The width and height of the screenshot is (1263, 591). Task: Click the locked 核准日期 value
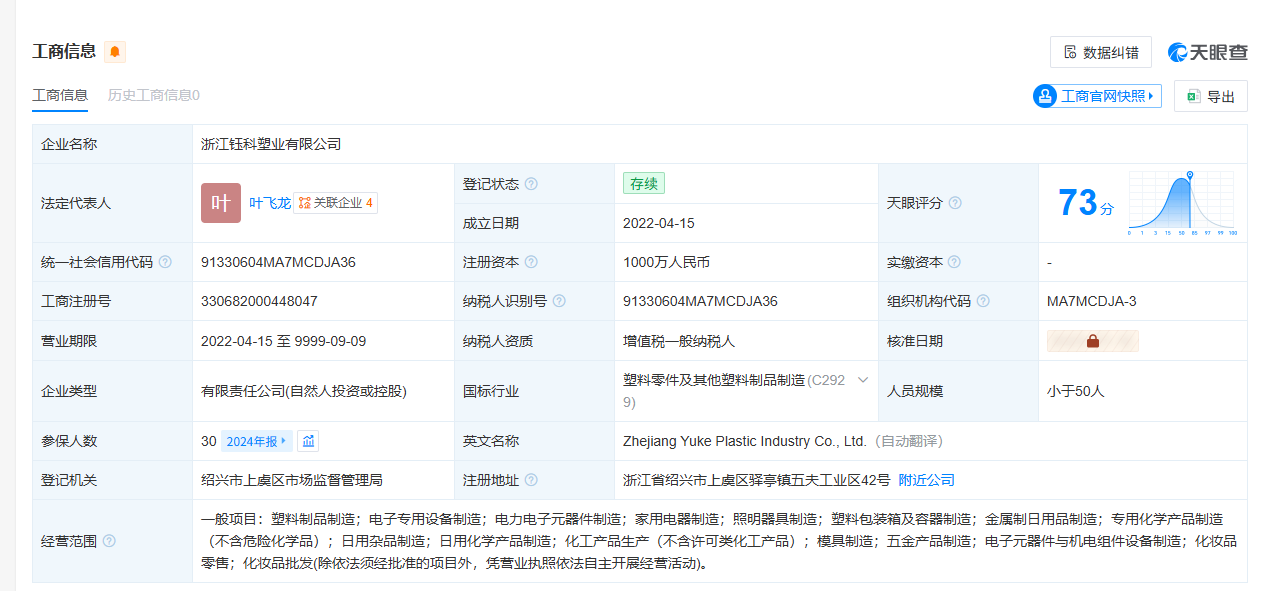pos(1092,341)
